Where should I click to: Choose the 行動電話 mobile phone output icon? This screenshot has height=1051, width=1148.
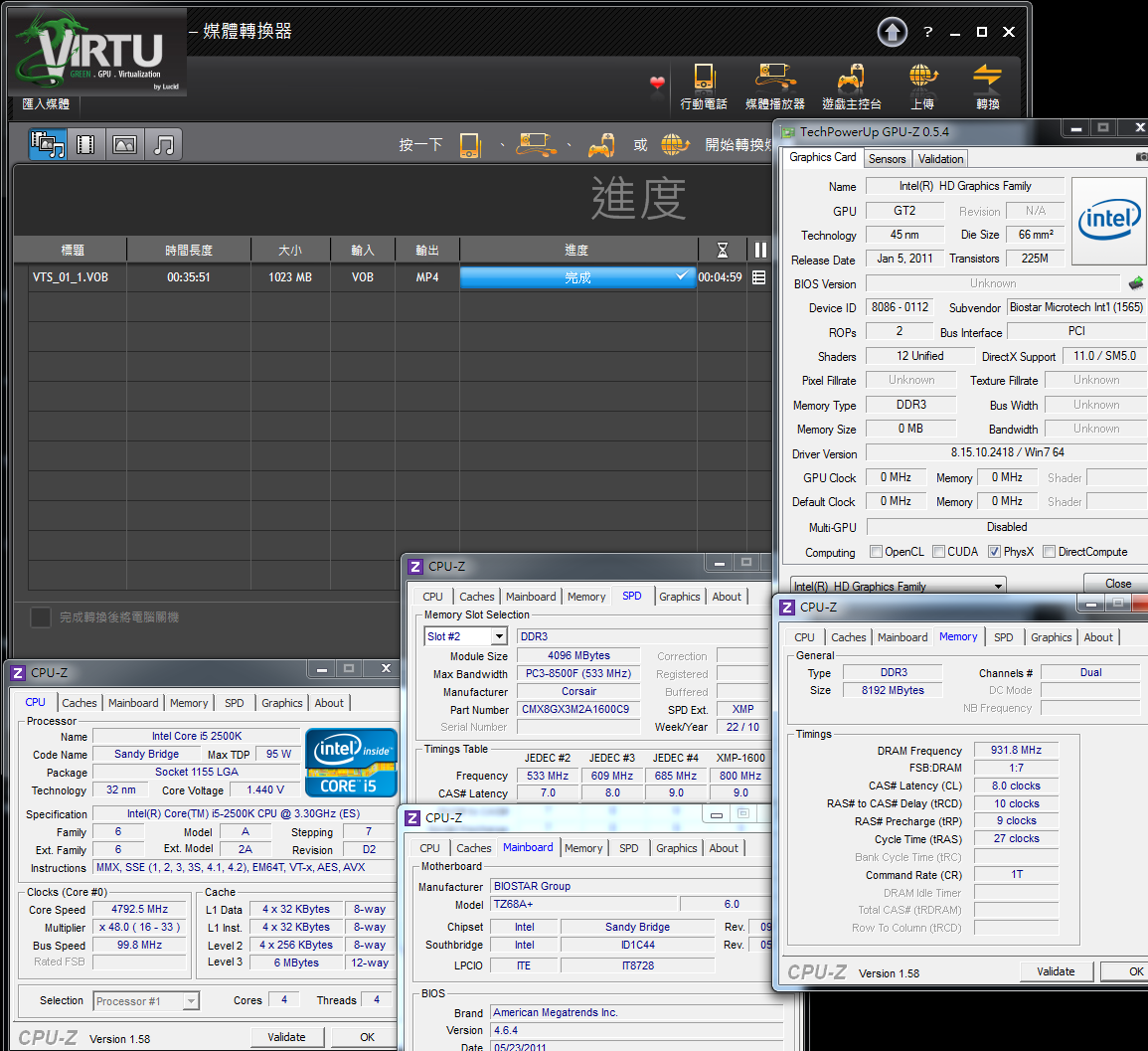click(704, 87)
